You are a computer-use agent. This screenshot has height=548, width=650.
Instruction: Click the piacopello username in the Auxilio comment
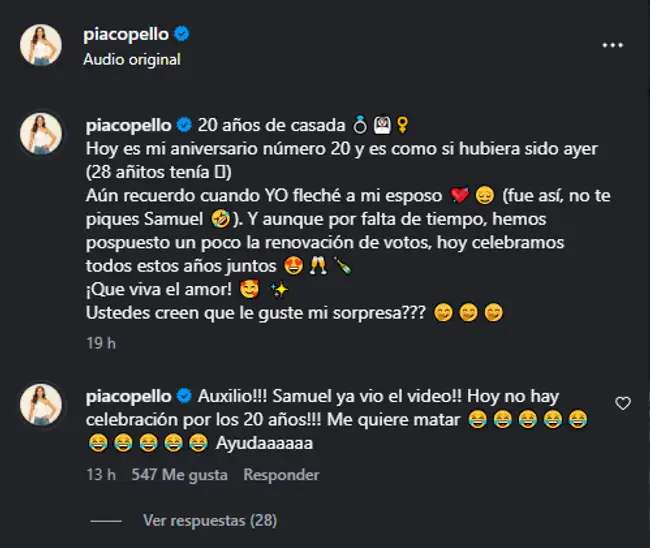pyautogui.click(x=127, y=398)
